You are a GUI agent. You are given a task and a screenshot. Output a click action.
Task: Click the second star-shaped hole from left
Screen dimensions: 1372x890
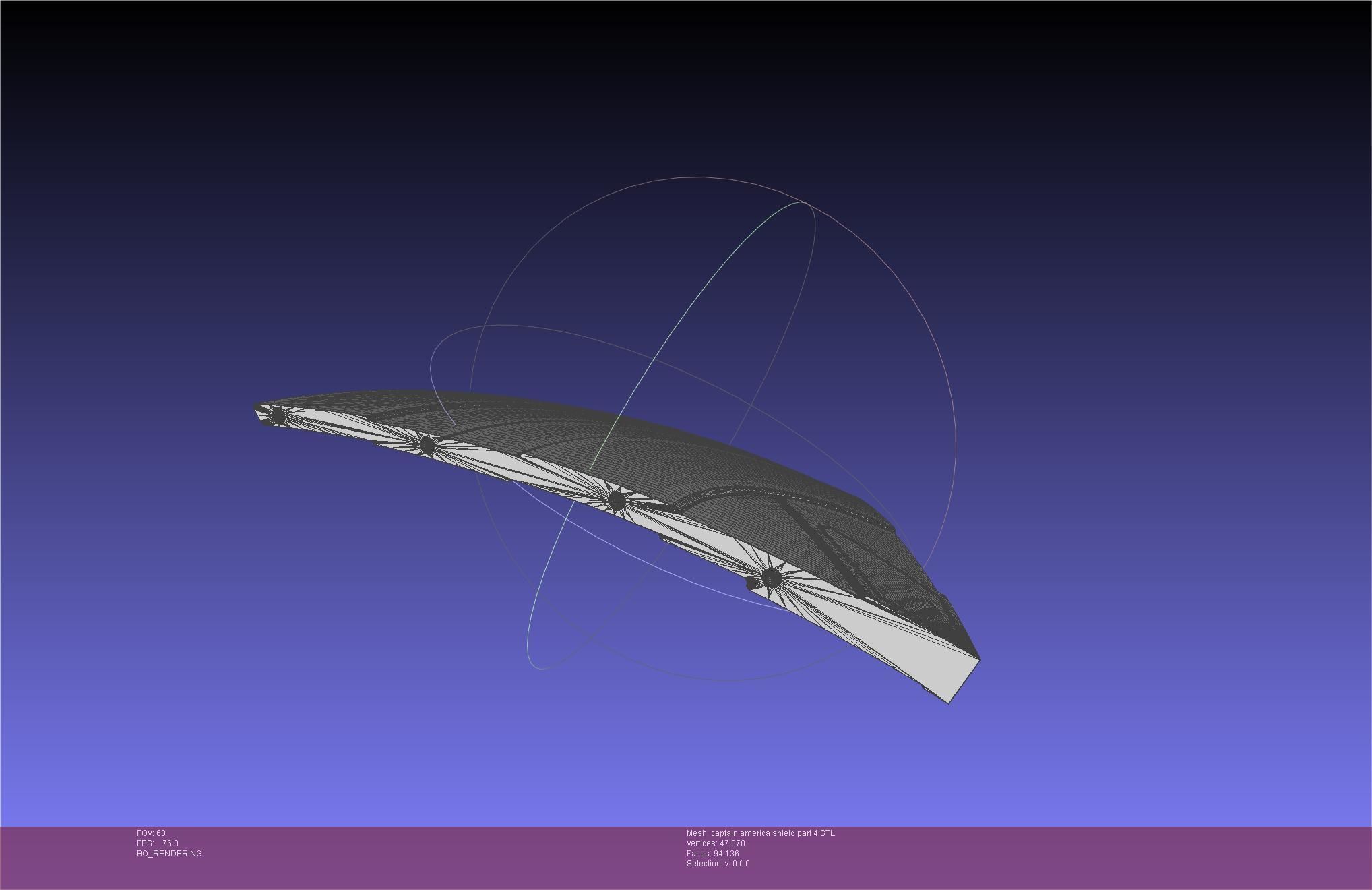click(x=427, y=445)
